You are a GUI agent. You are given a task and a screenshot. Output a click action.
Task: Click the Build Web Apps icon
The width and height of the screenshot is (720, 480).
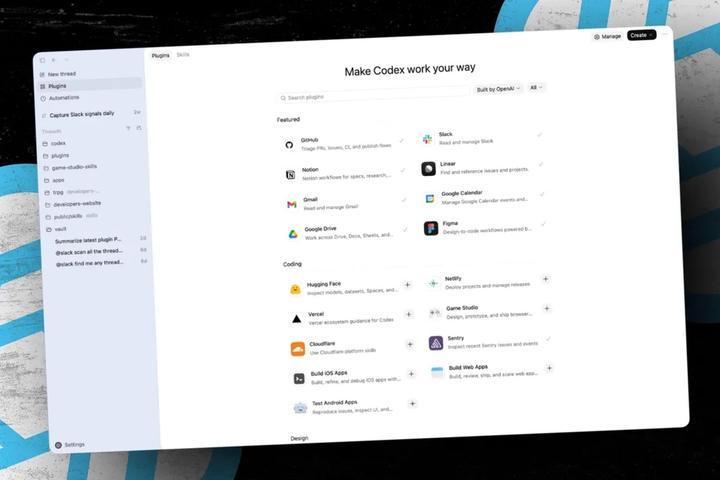click(x=437, y=372)
